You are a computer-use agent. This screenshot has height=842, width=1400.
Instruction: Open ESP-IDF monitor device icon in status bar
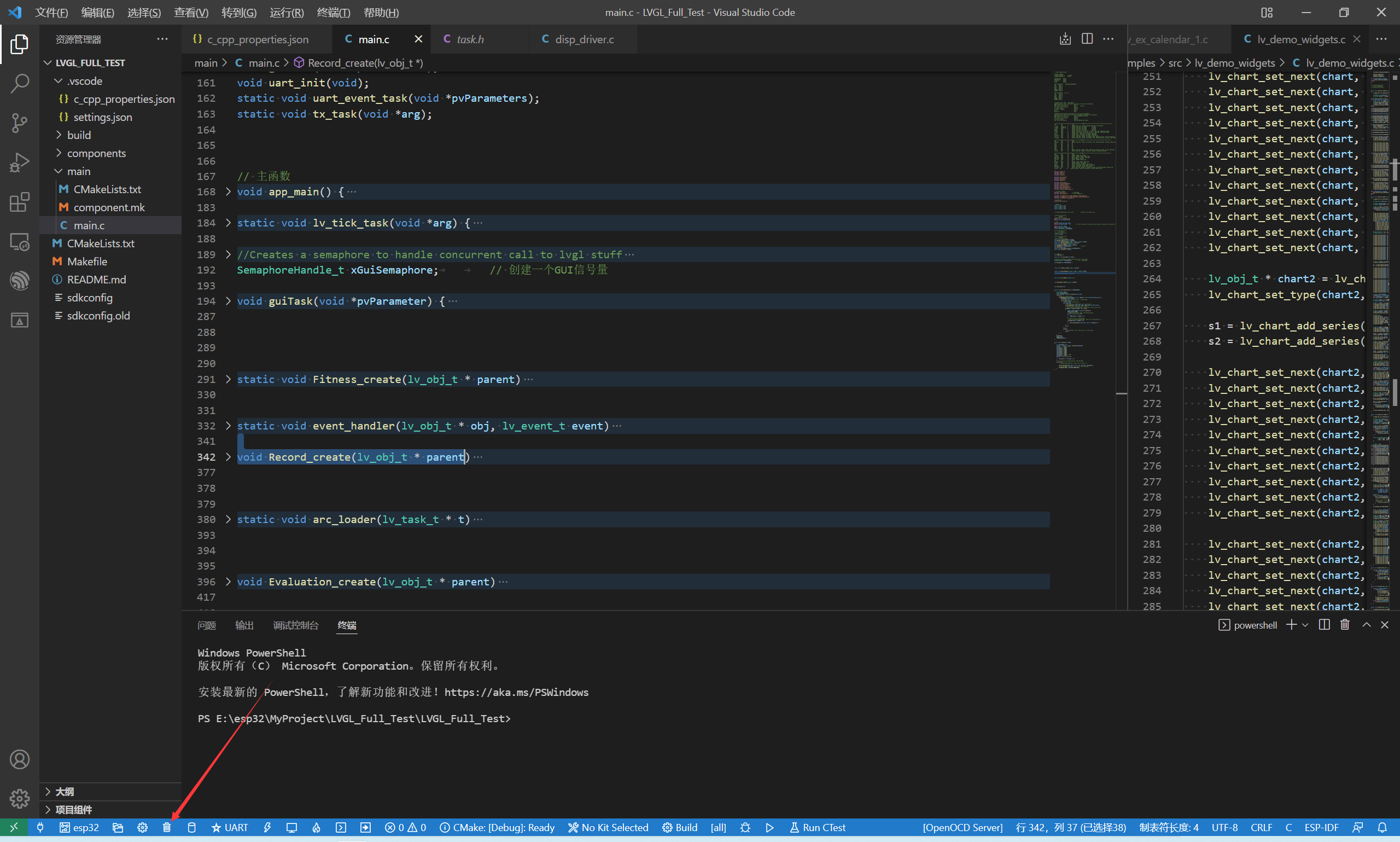(291, 827)
